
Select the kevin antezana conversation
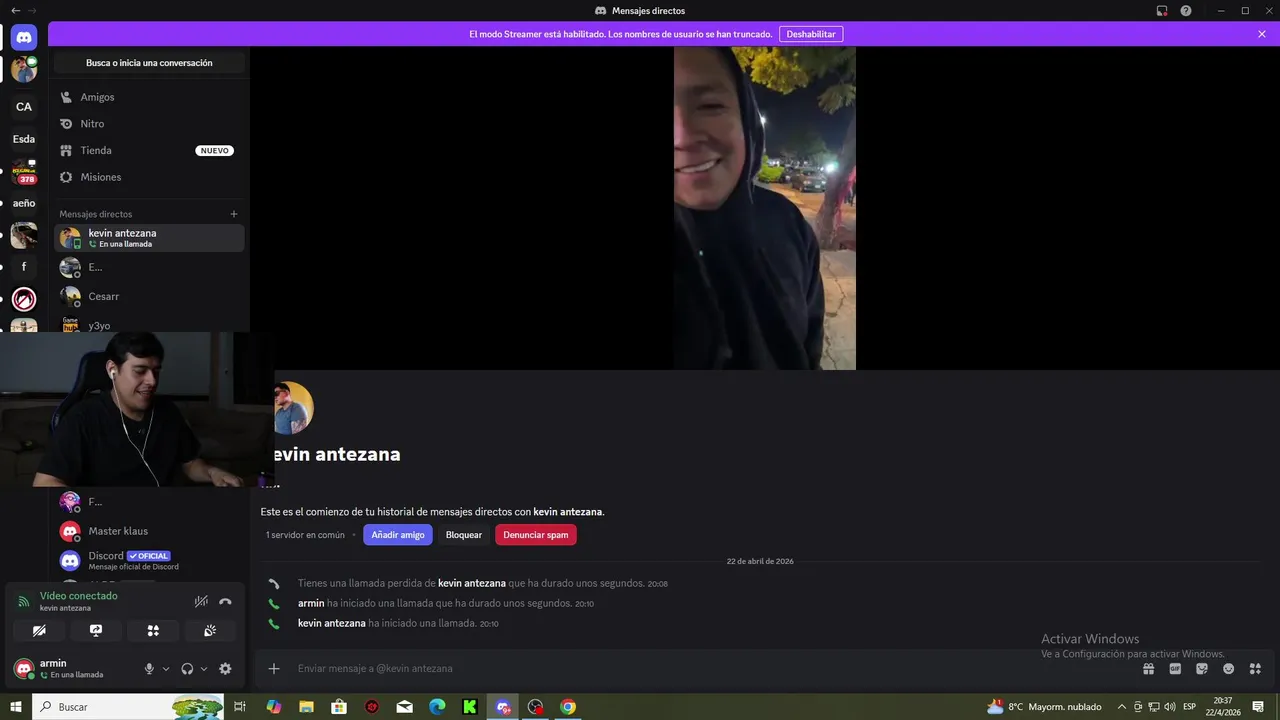coord(149,238)
